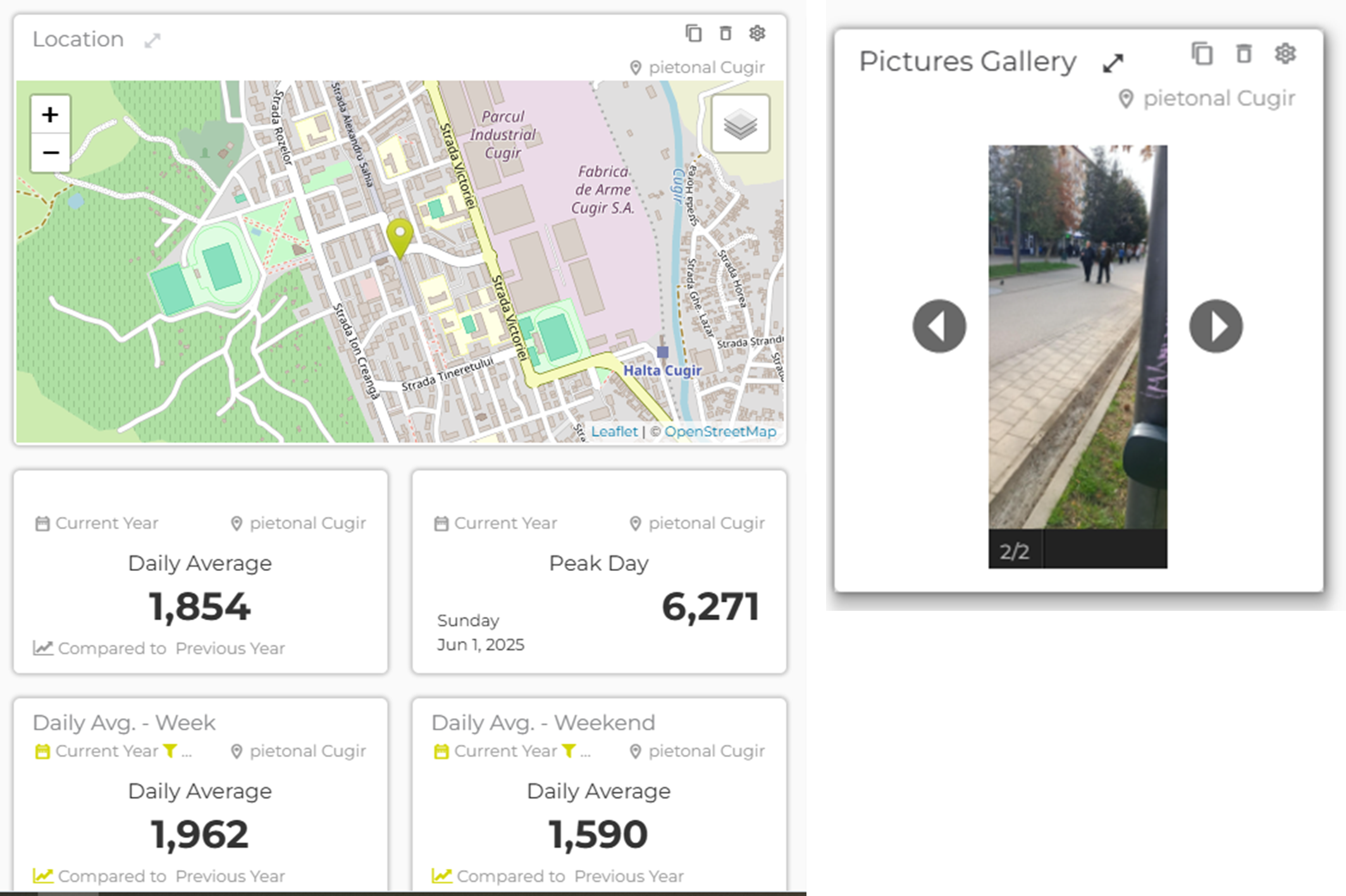Open the map layers control
The width and height of the screenshot is (1346, 896).
(740, 124)
